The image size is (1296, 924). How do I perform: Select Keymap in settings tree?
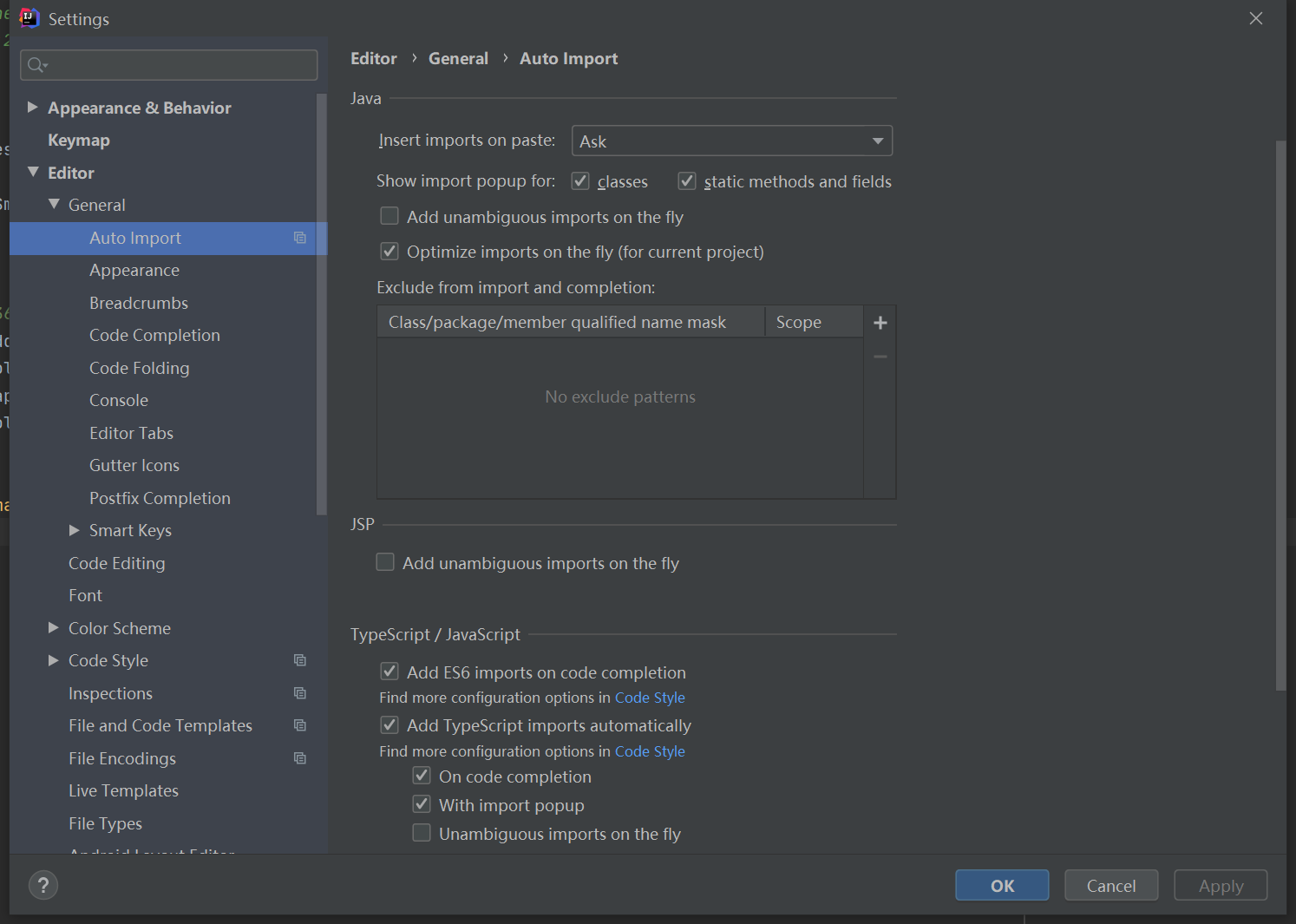79,141
